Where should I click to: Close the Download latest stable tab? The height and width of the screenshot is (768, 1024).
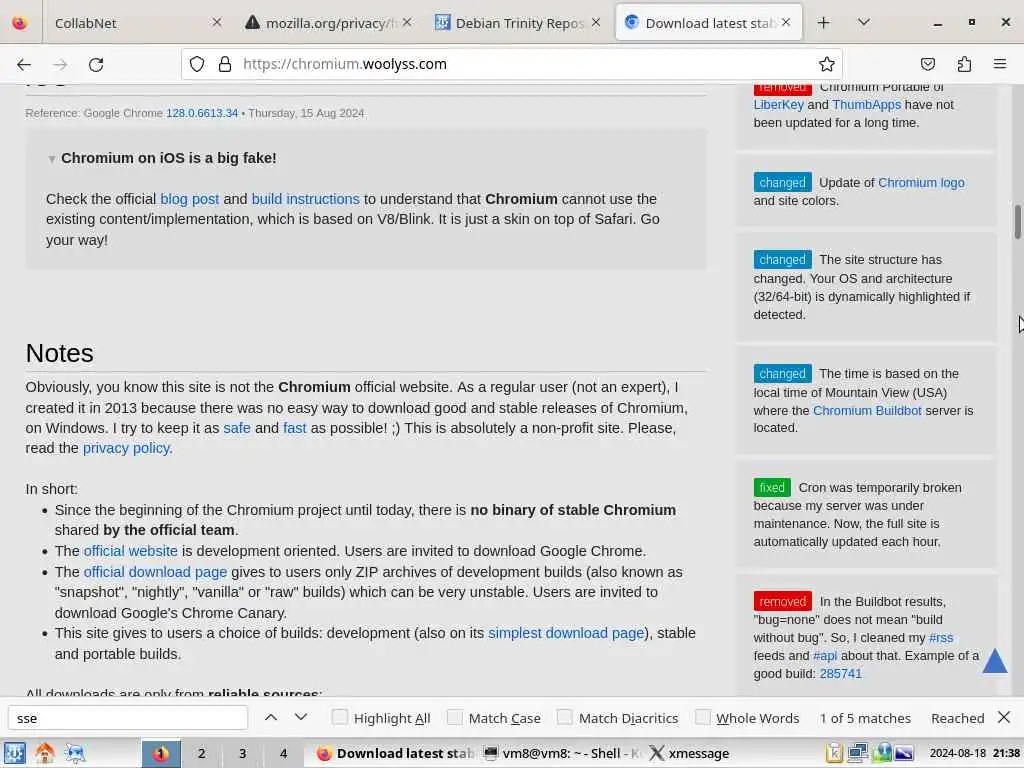click(x=786, y=22)
